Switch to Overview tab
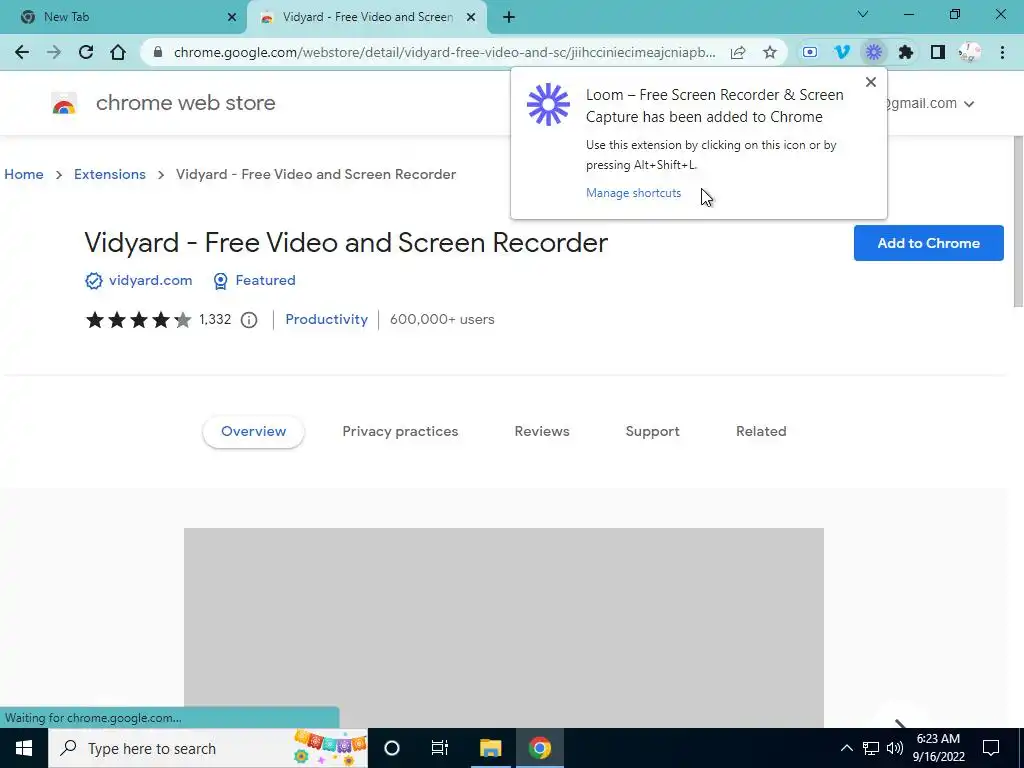1024x768 pixels. coord(253,432)
